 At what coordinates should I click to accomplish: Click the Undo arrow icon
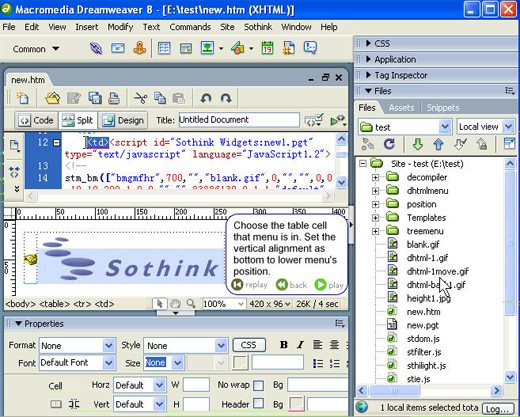[x=206, y=98]
